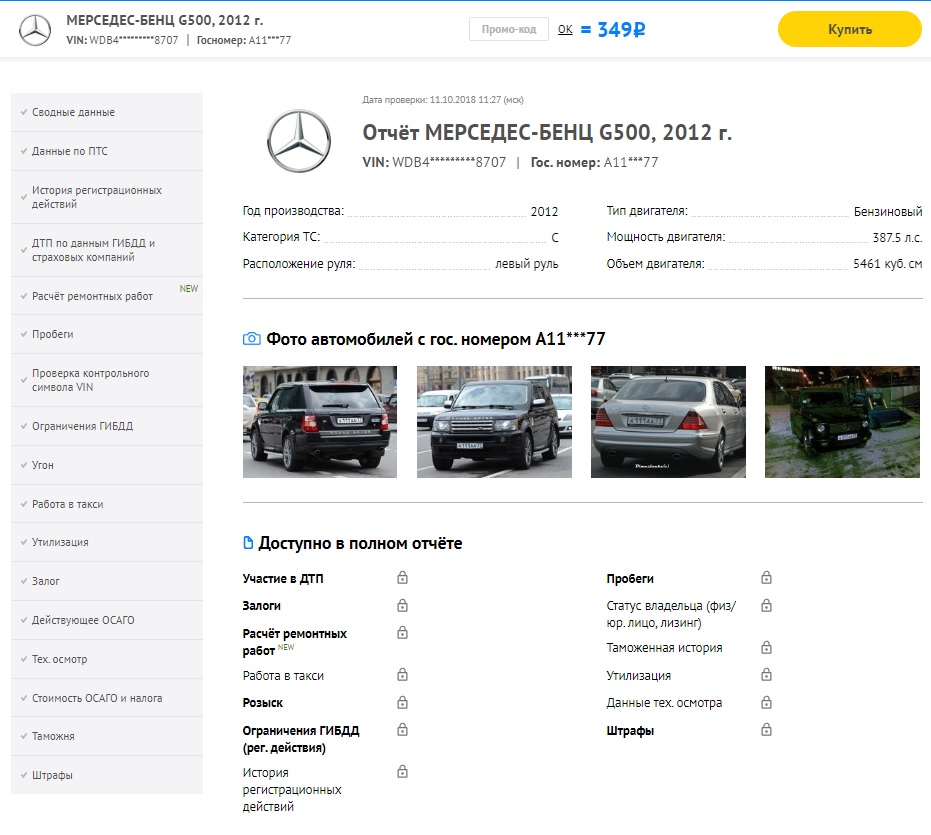The width and height of the screenshot is (931, 835).
Task: Open photo of black Range Rover rear view
Action: [x=320, y=422]
